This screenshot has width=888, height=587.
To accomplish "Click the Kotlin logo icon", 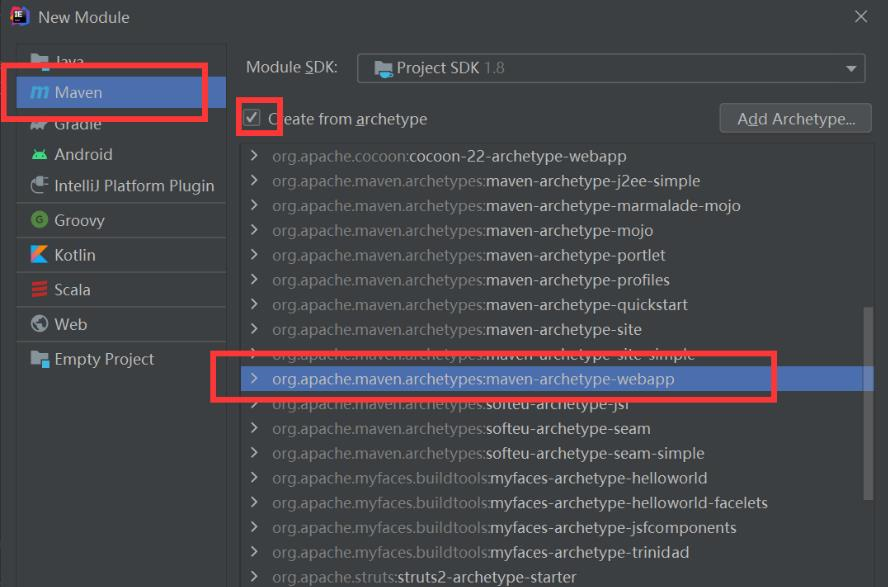I will click(x=39, y=254).
